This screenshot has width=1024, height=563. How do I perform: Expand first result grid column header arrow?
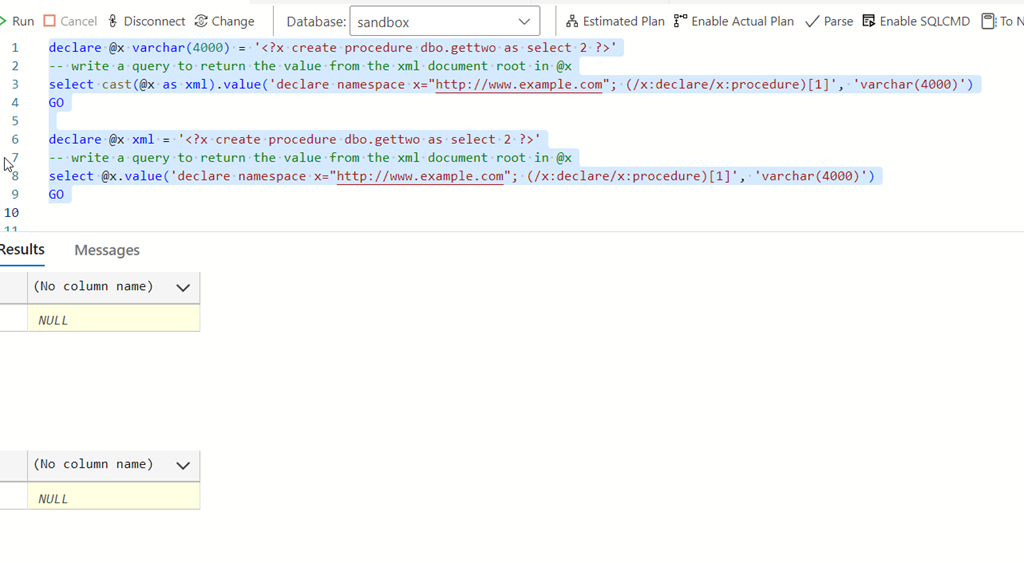click(x=183, y=288)
